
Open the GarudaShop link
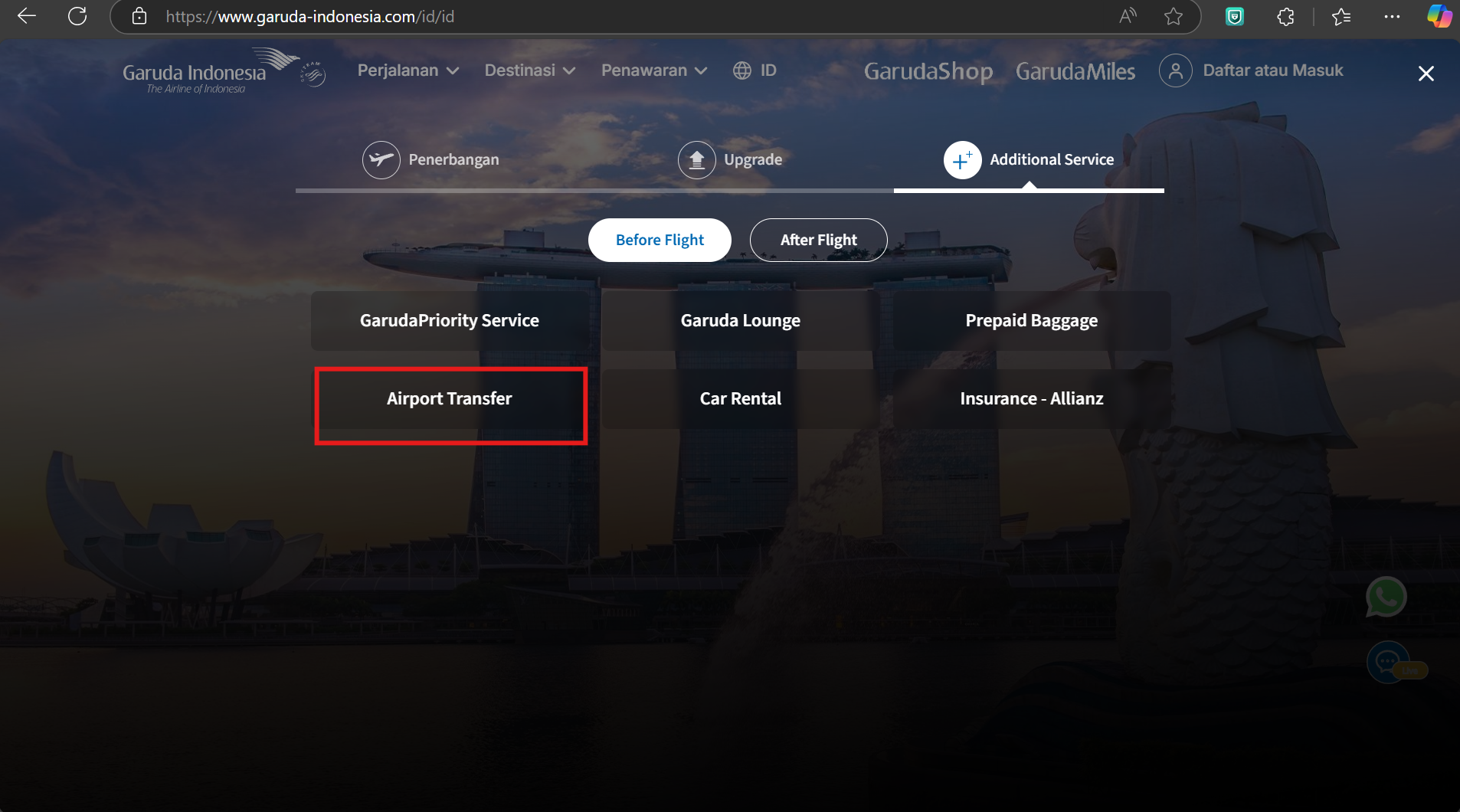click(928, 71)
